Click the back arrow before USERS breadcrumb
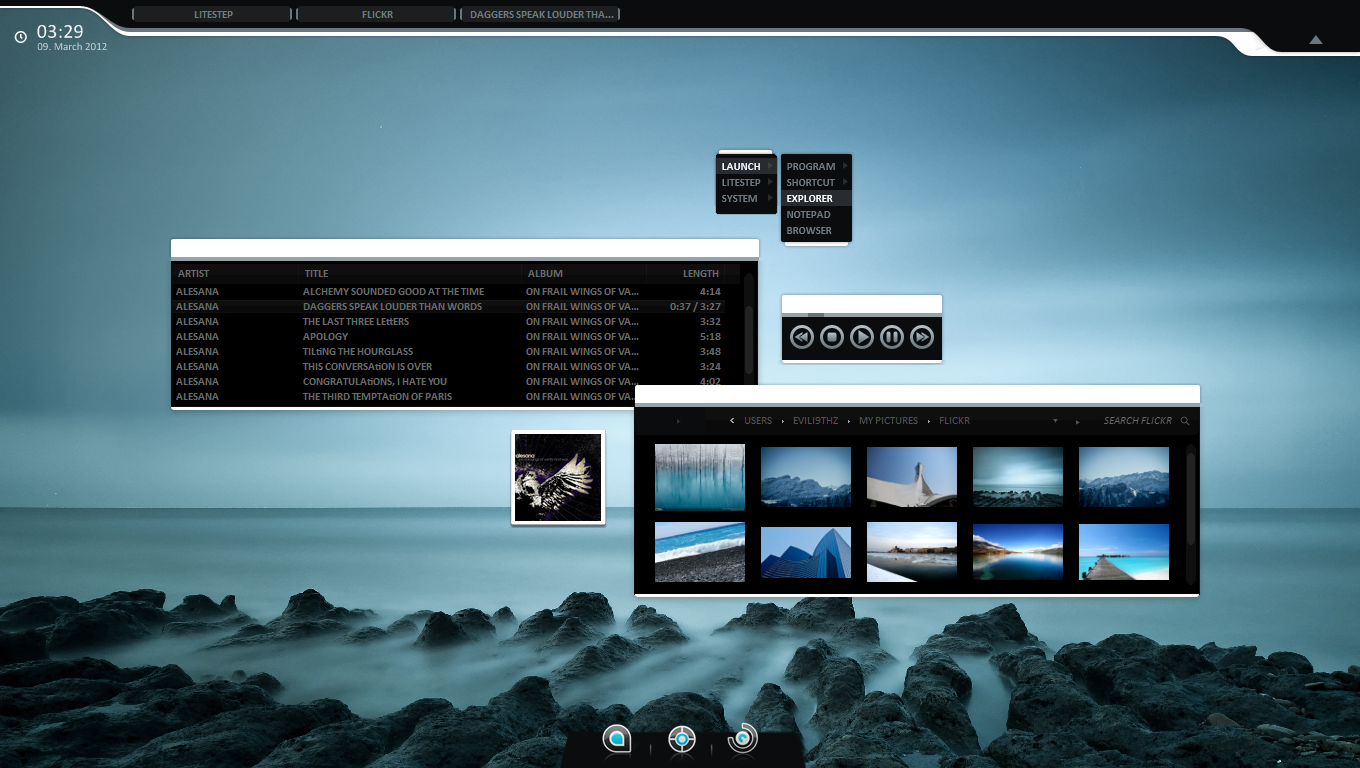This screenshot has width=1360, height=768. click(x=732, y=421)
